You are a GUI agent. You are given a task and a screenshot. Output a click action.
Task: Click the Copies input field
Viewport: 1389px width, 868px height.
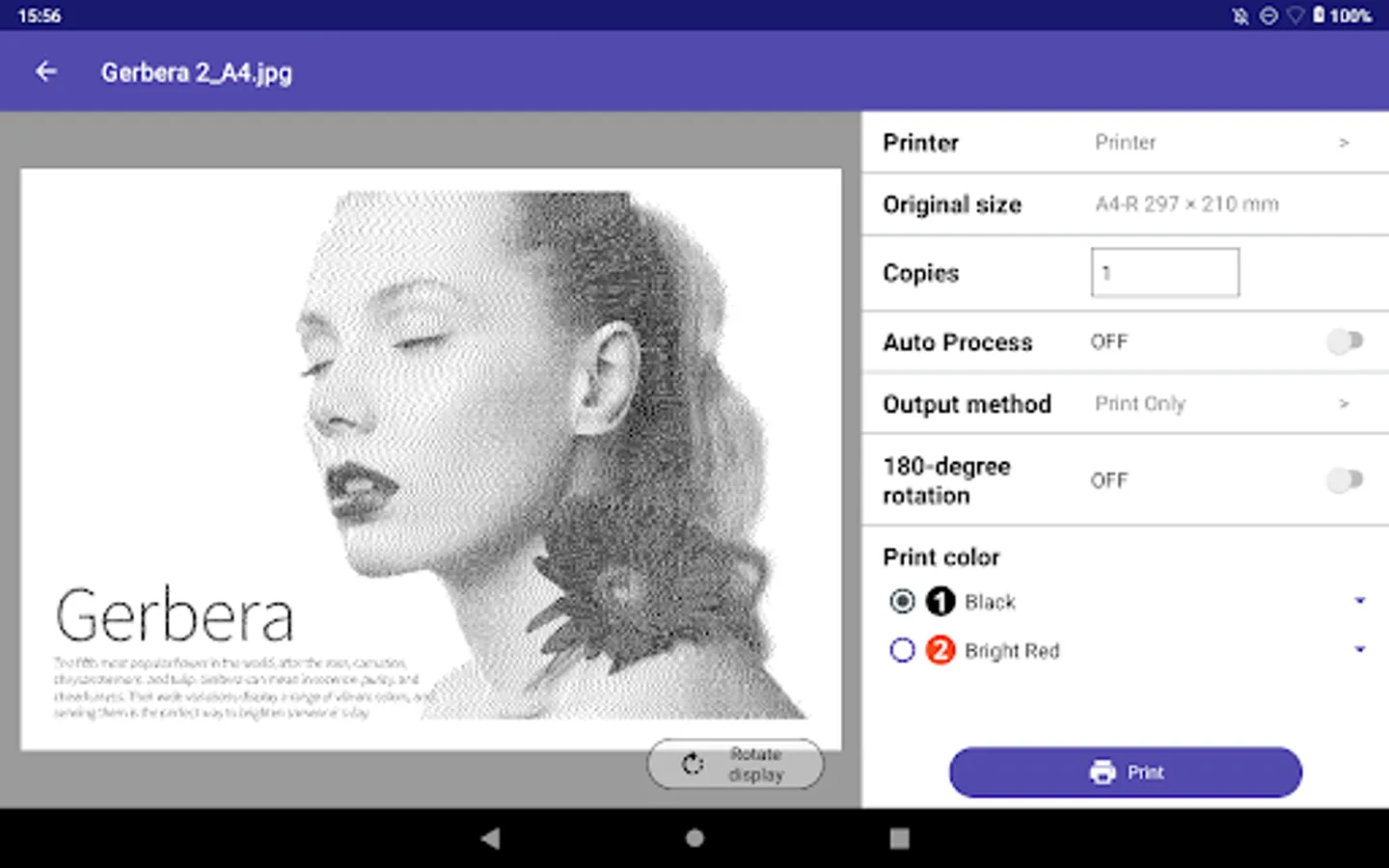click(1165, 272)
